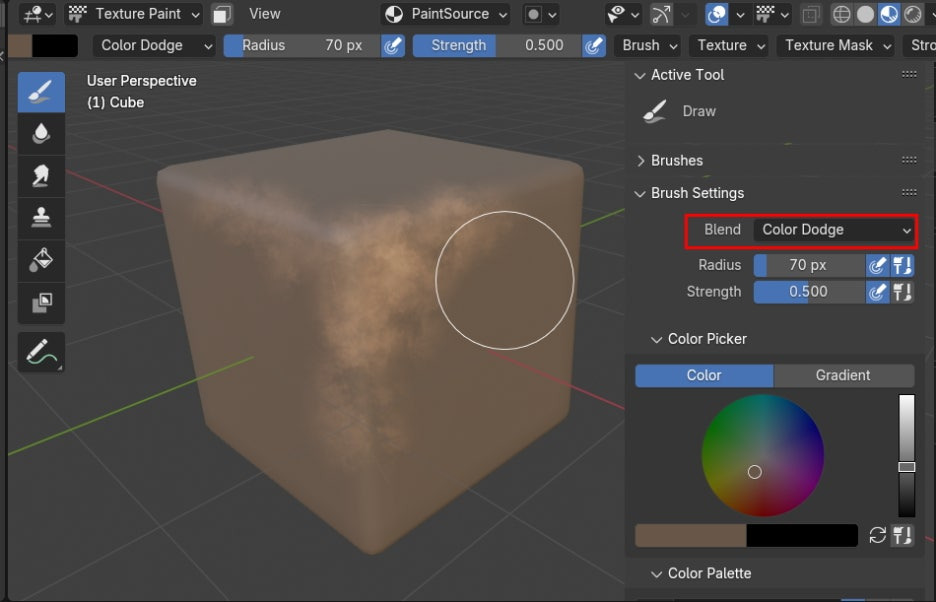Switch to wireframe shading

[x=842, y=14]
